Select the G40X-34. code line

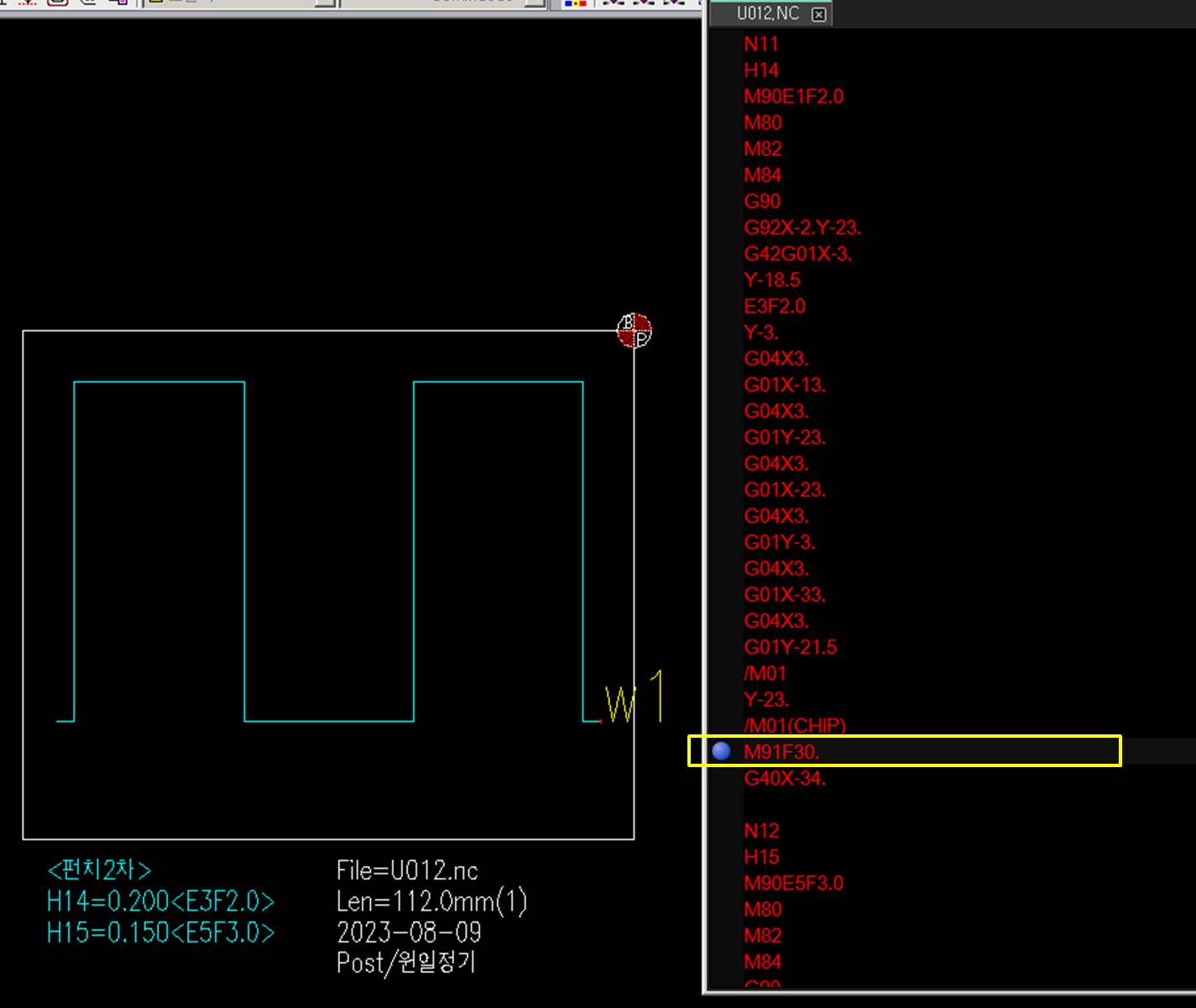(785, 778)
